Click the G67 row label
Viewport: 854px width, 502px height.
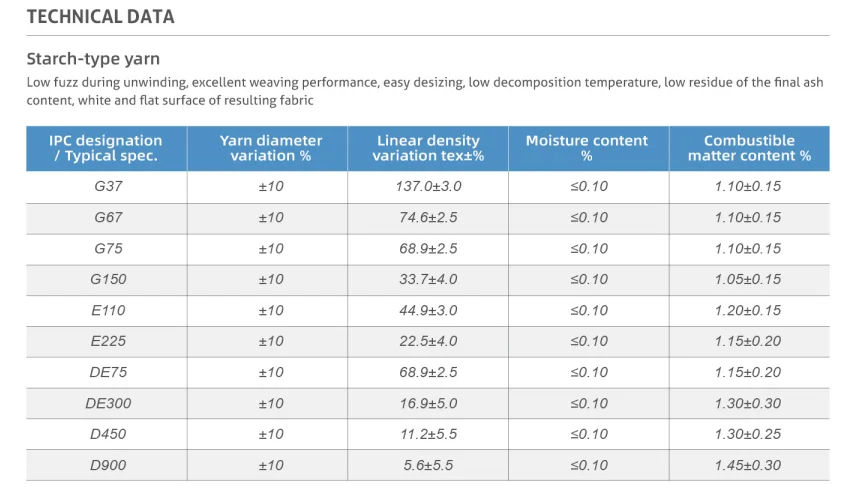tap(108, 217)
